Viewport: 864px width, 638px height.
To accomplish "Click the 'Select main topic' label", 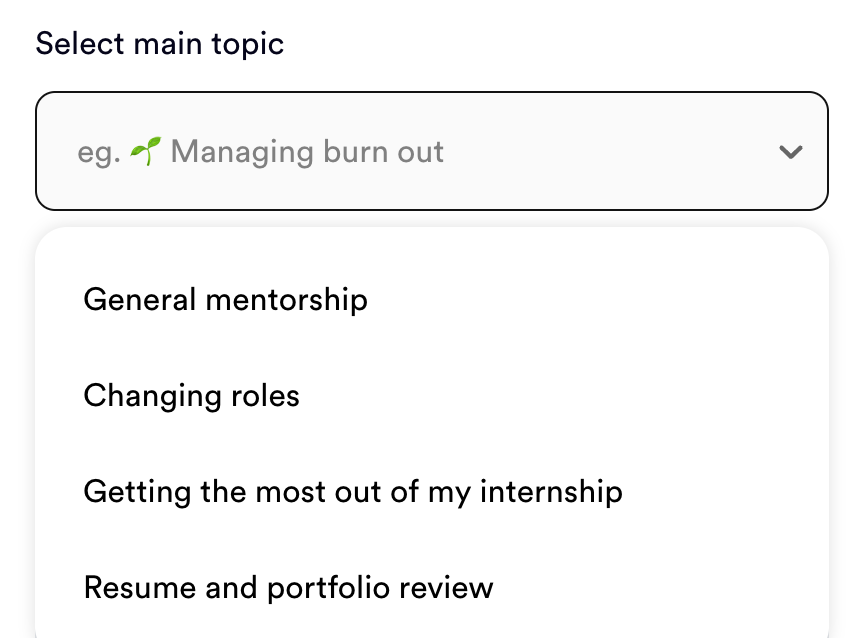I will pos(160,44).
